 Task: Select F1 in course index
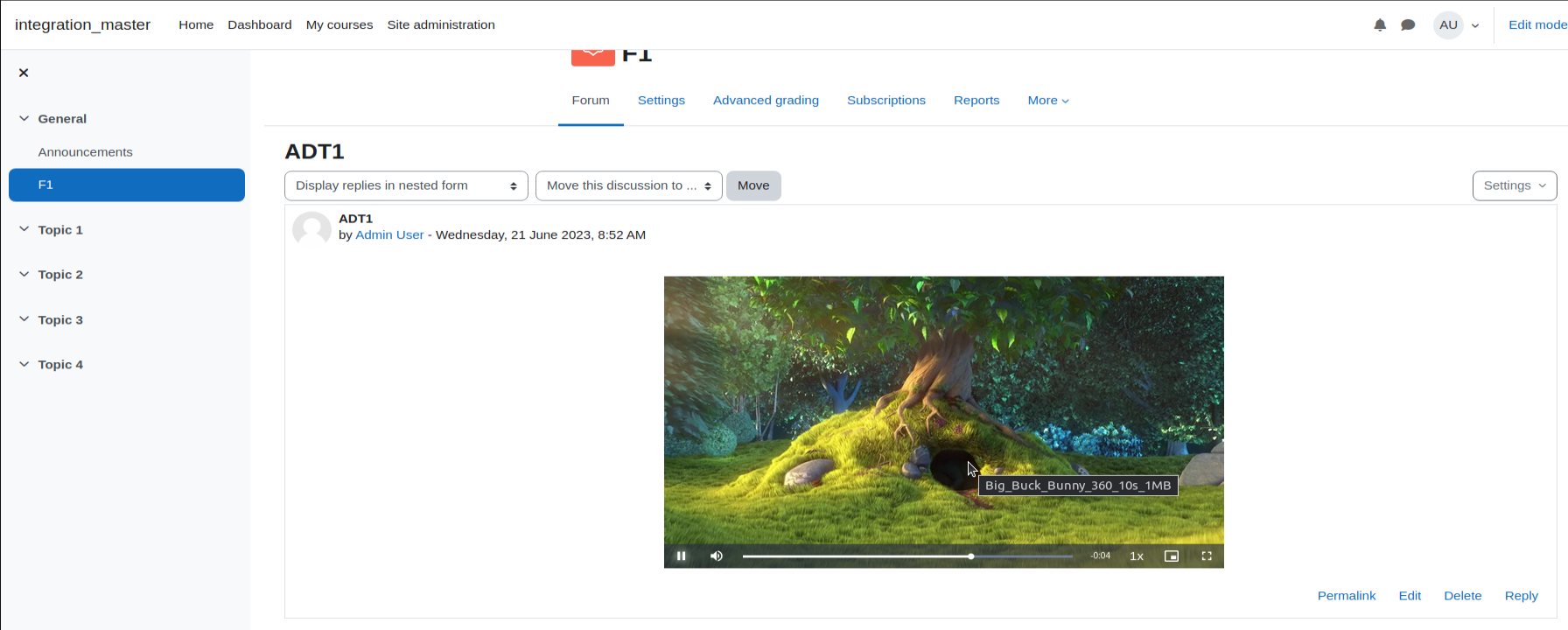click(127, 185)
